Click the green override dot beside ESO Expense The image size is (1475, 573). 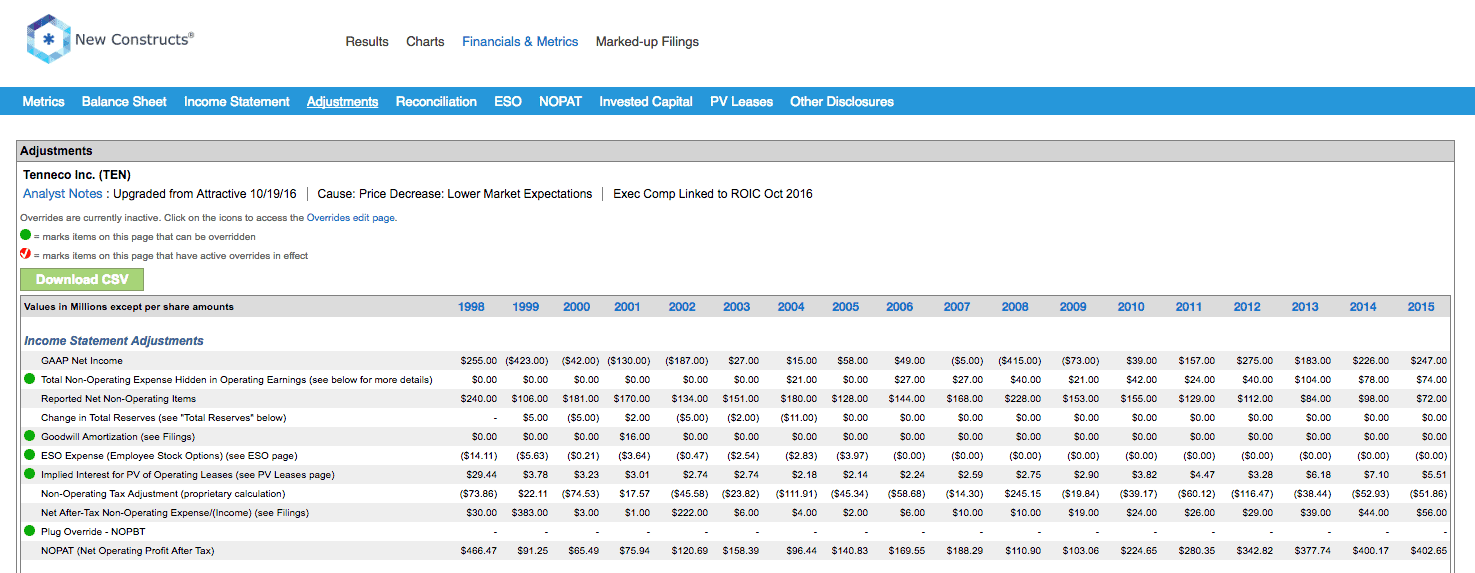pyautogui.click(x=29, y=456)
